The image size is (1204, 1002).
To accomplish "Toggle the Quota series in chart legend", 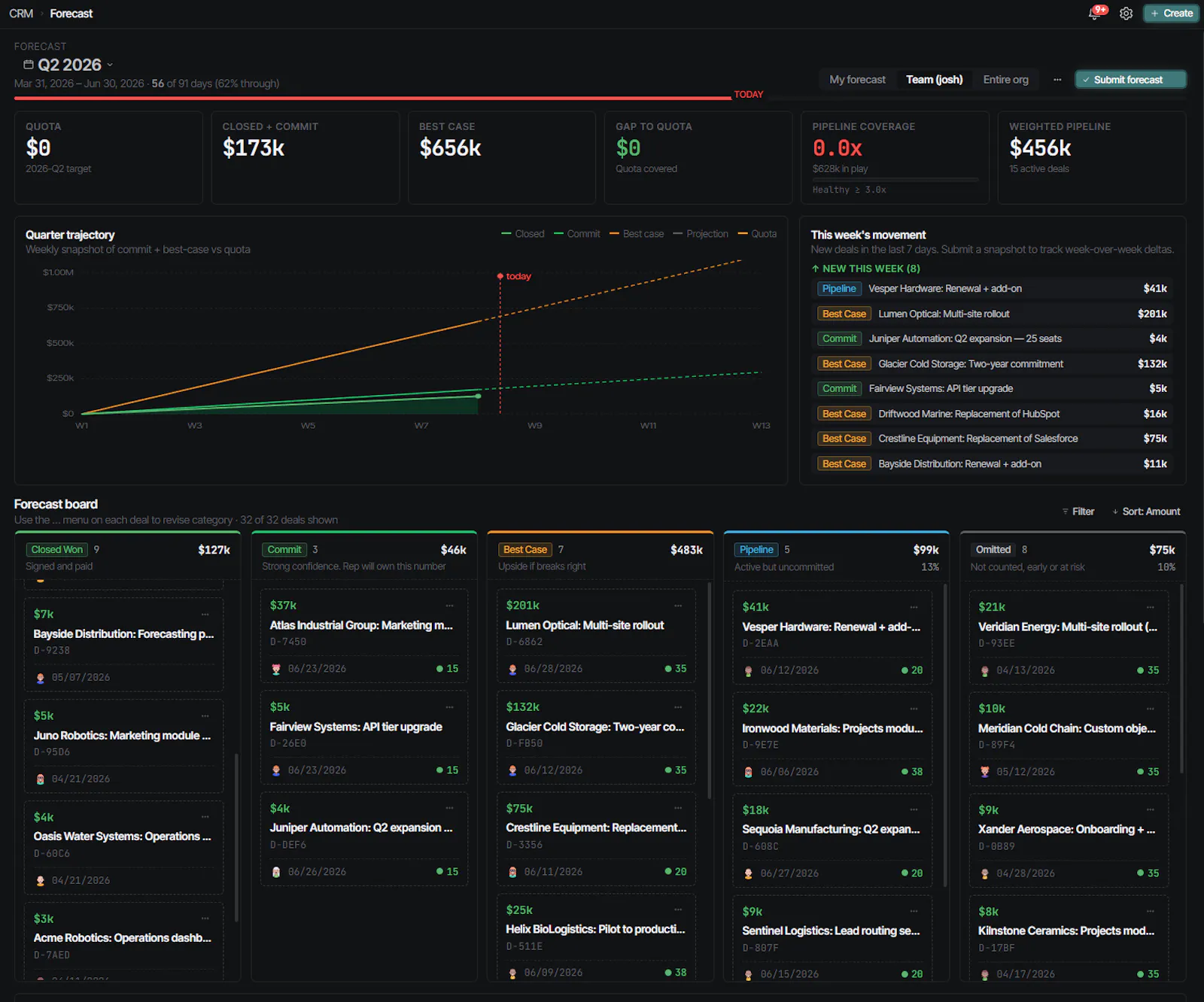I will coord(757,234).
